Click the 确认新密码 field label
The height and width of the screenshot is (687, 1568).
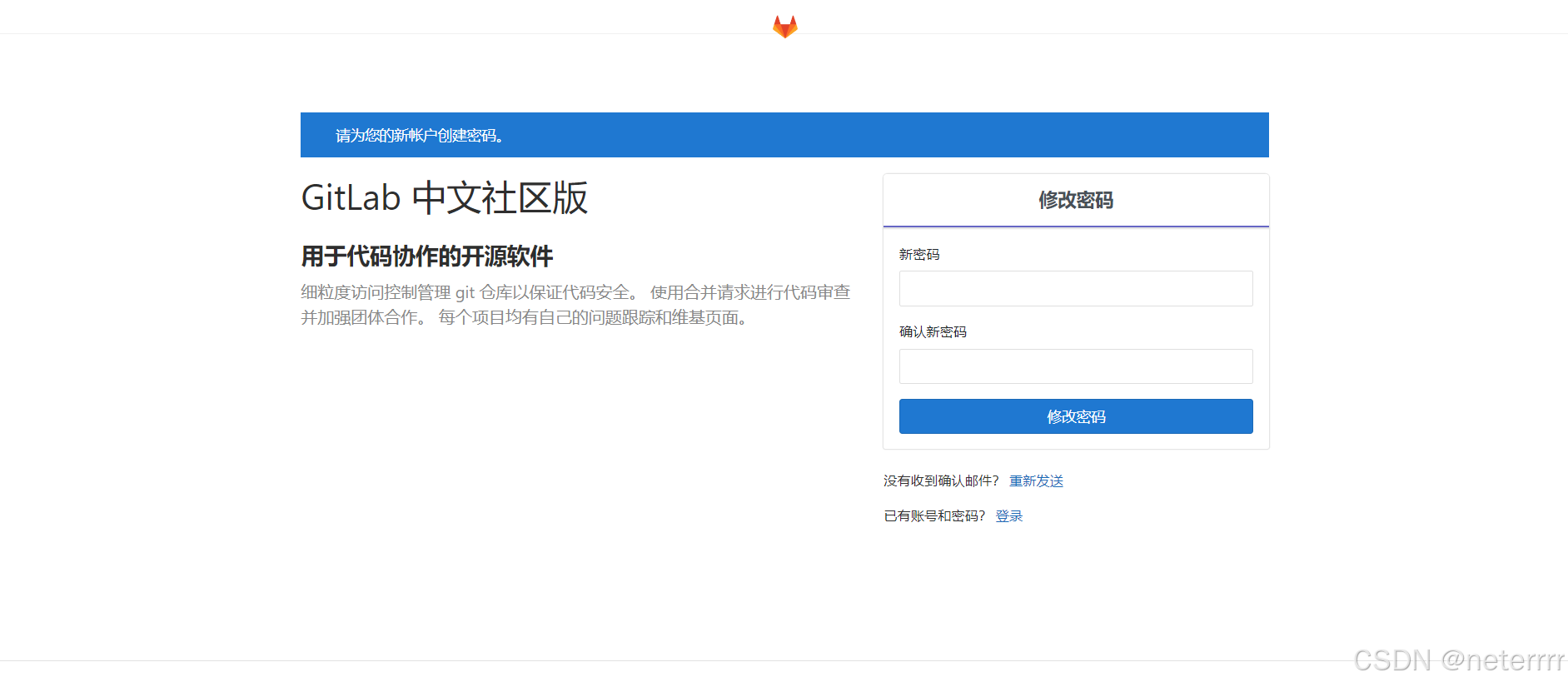(x=933, y=332)
